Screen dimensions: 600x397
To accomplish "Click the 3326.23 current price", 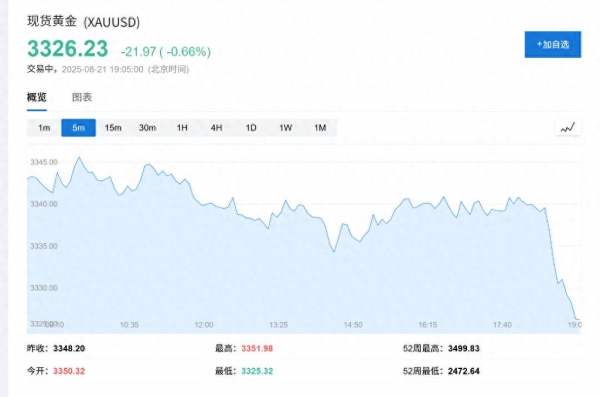I will pos(67,49).
